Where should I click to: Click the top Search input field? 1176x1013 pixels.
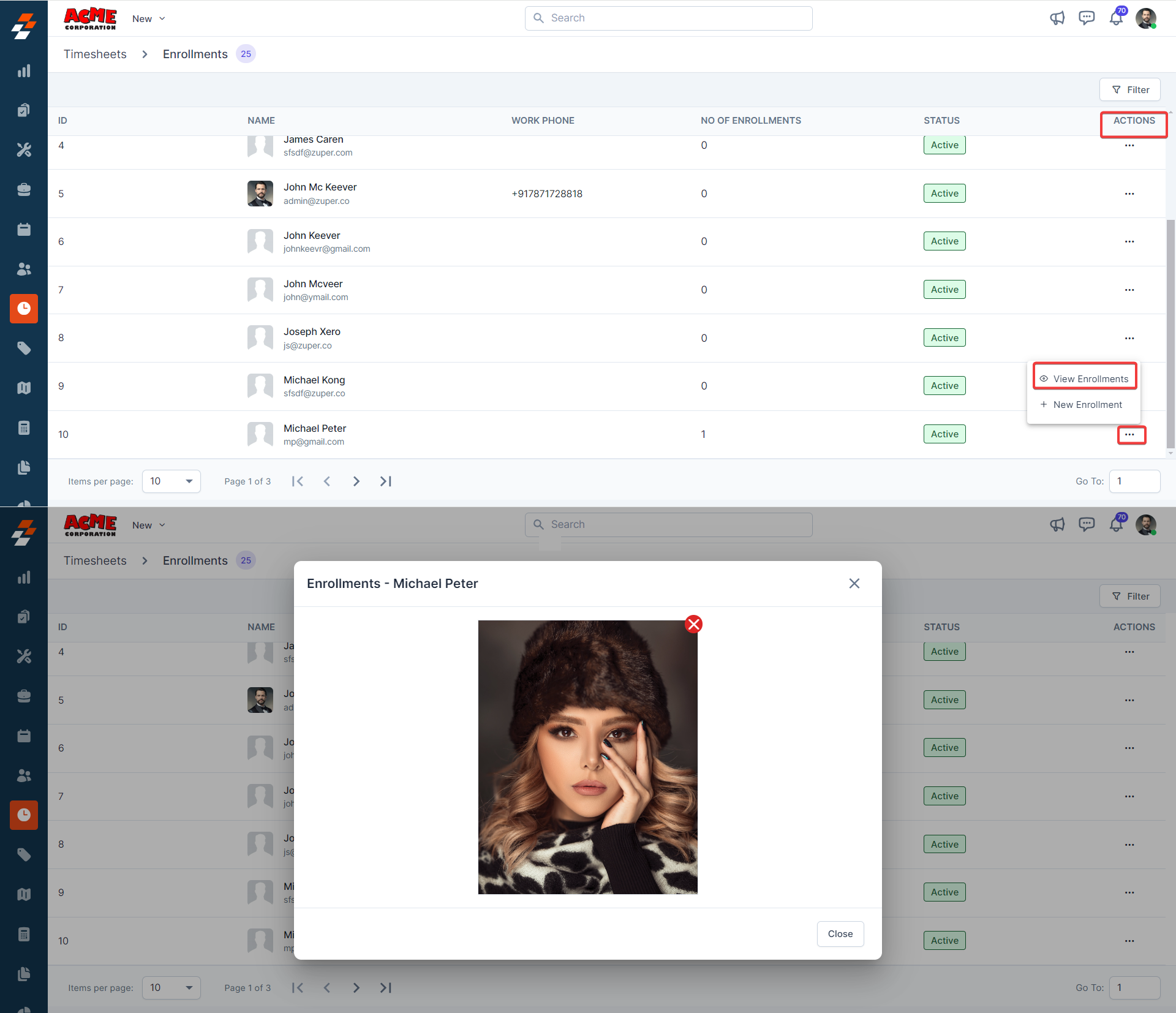[x=669, y=18]
